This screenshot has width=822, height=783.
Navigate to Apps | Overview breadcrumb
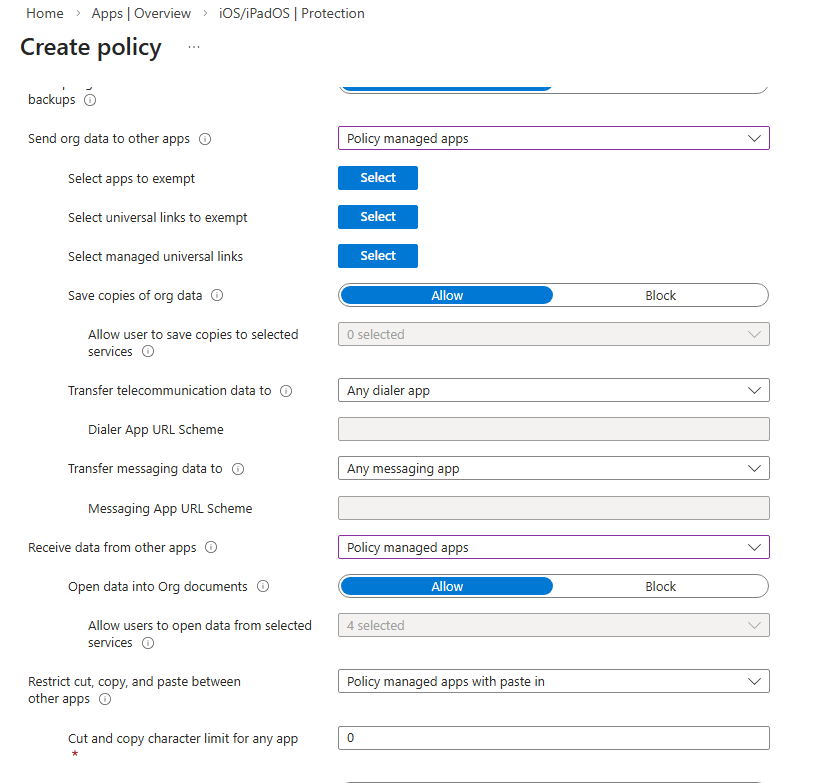pos(141,13)
